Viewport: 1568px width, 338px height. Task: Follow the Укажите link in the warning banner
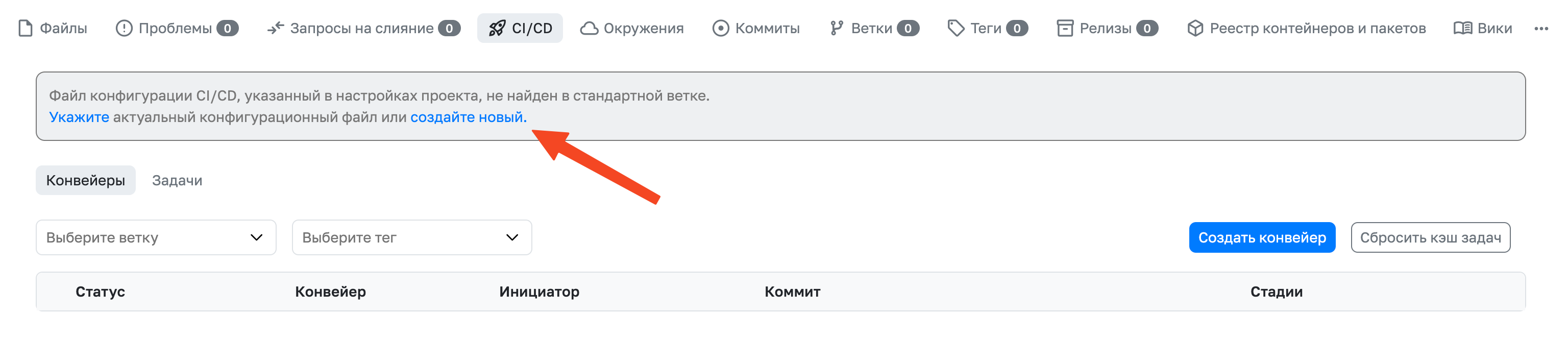point(79,117)
